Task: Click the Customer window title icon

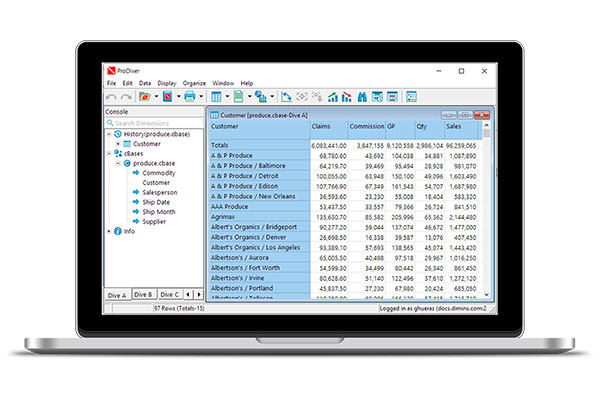Action: [x=215, y=115]
